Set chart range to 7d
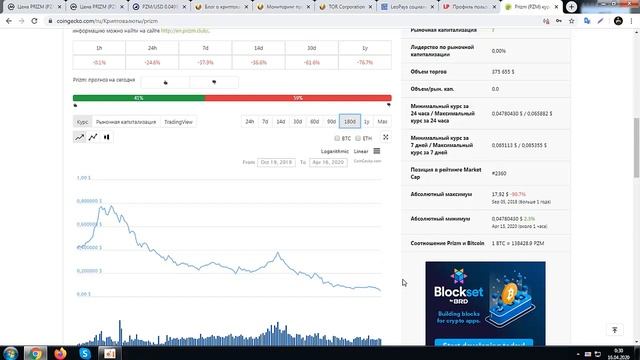This screenshot has height=360, width=640. [x=265, y=122]
